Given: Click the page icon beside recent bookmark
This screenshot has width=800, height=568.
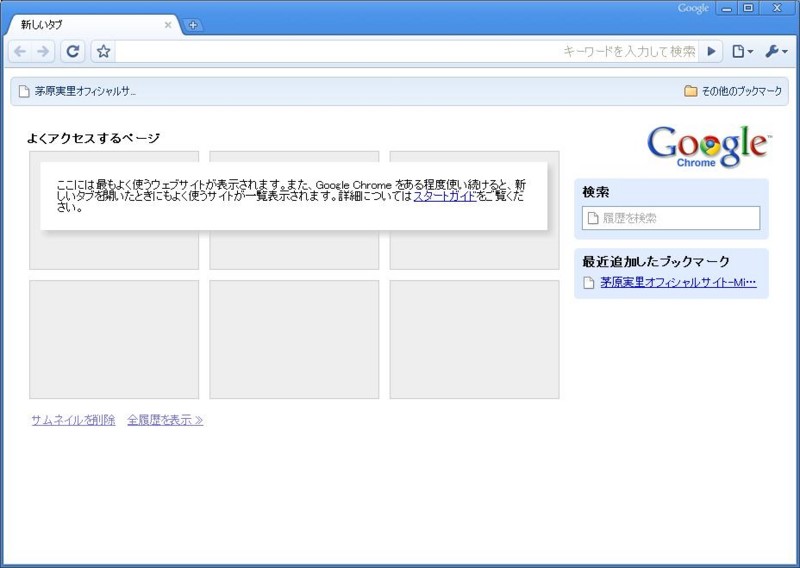Looking at the screenshot, I should point(589,283).
